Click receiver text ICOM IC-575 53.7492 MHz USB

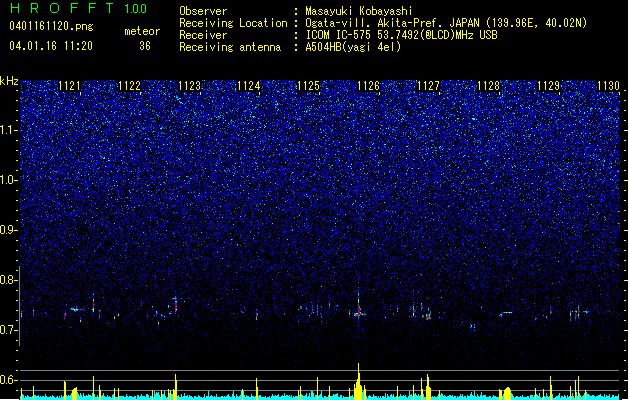tap(401, 35)
